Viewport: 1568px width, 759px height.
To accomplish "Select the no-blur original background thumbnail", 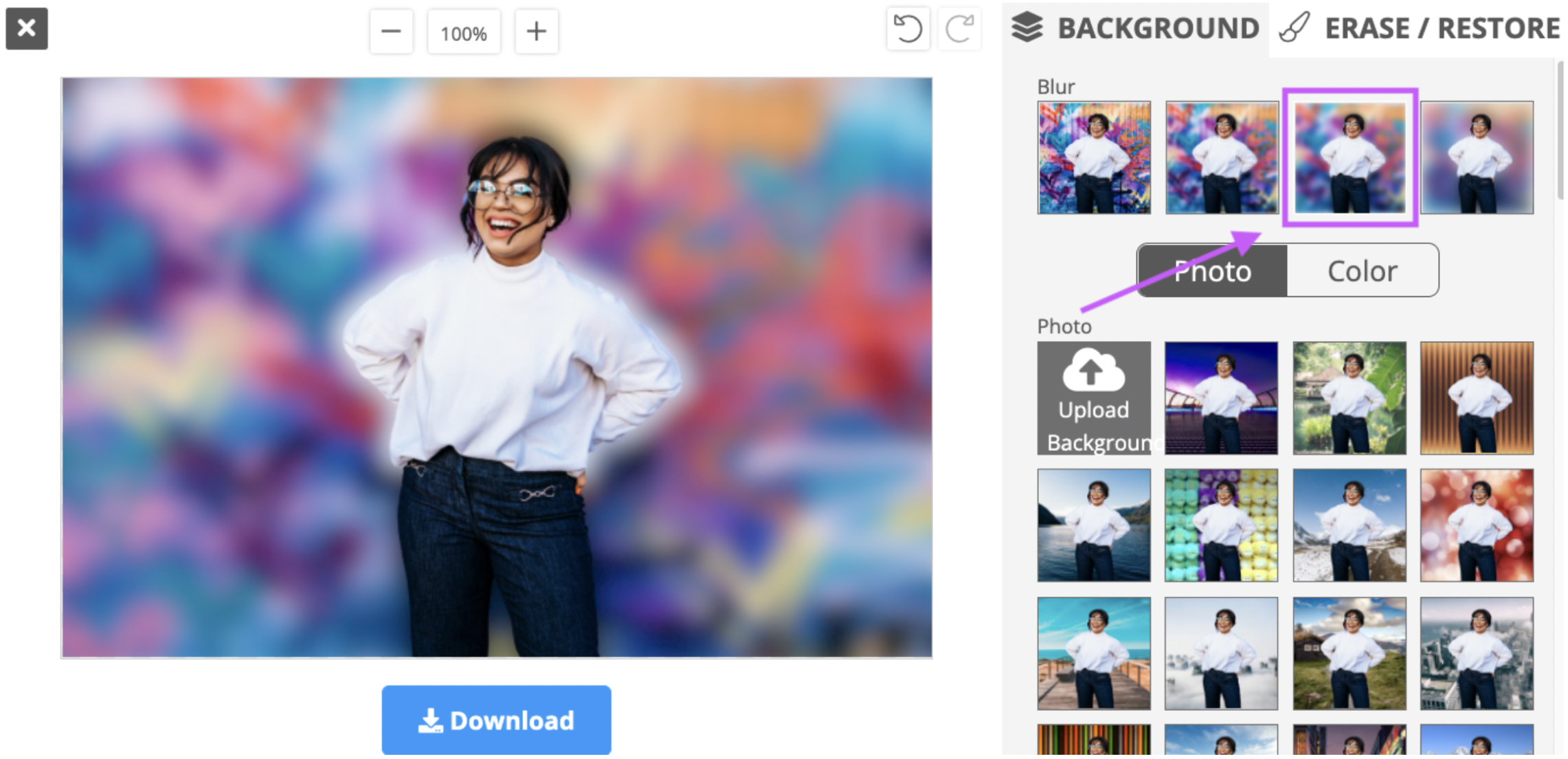I will [1094, 157].
